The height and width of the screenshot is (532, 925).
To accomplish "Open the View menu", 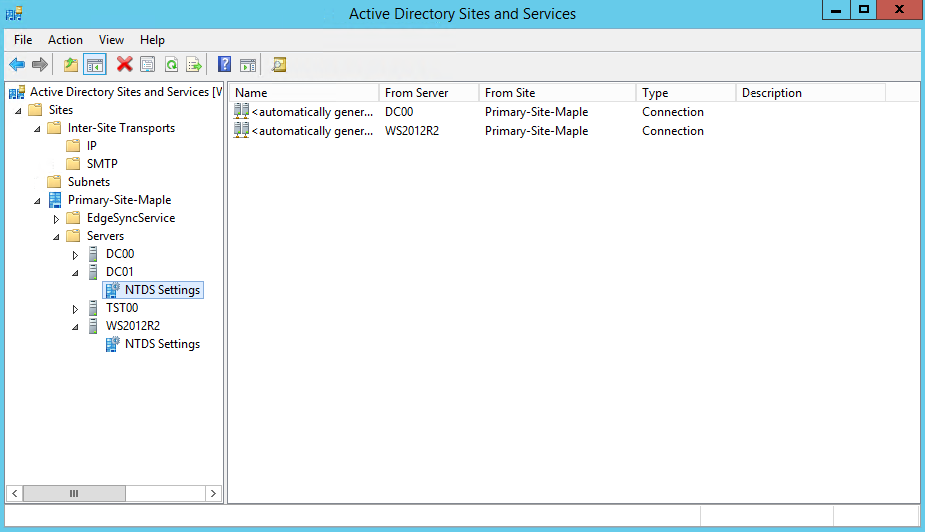I will coord(111,40).
